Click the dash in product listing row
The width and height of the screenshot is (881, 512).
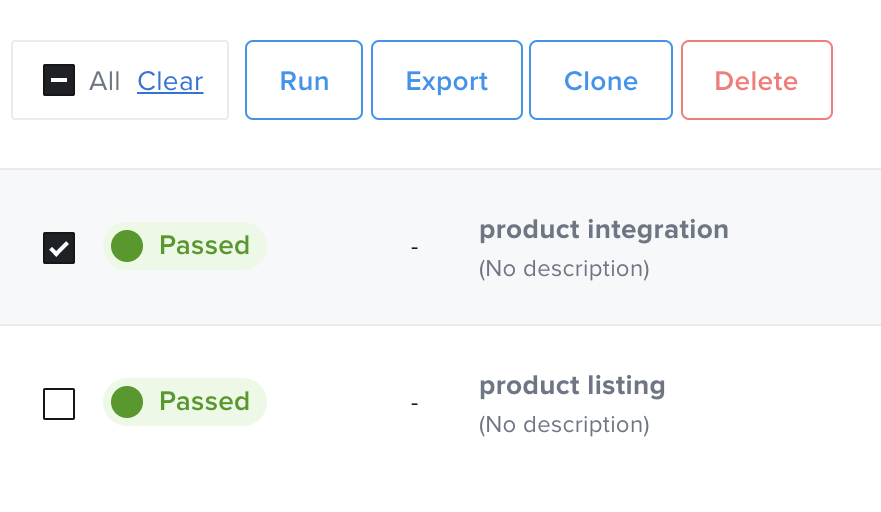(x=414, y=403)
